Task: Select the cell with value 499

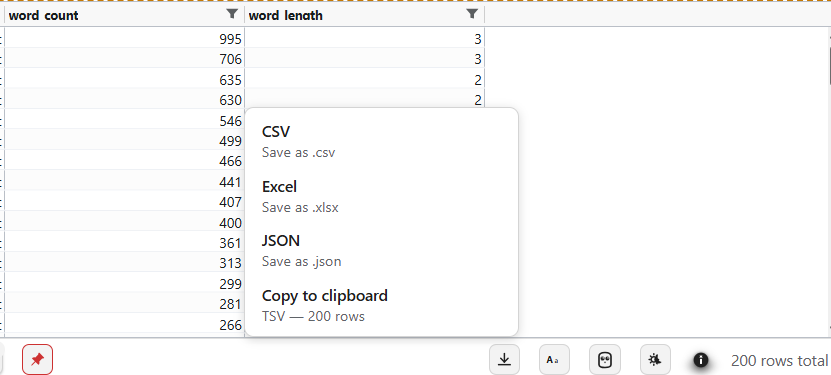Action: (125, 140)
